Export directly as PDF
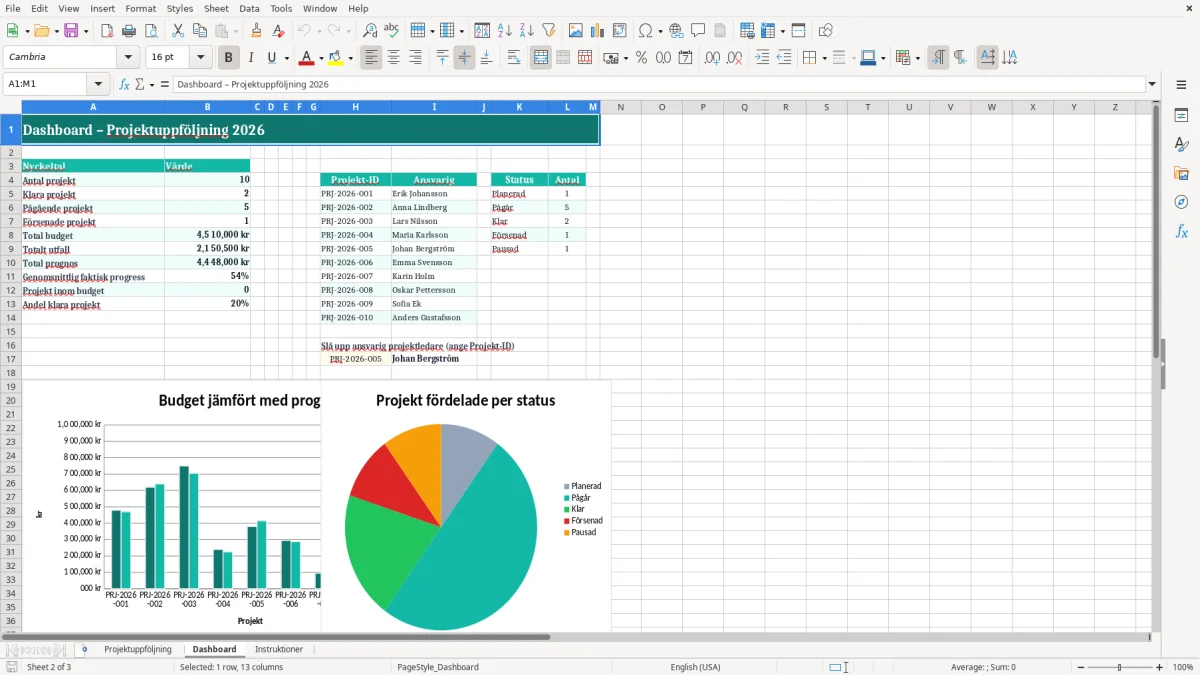 pyautogui.click(x=107, y=31)
